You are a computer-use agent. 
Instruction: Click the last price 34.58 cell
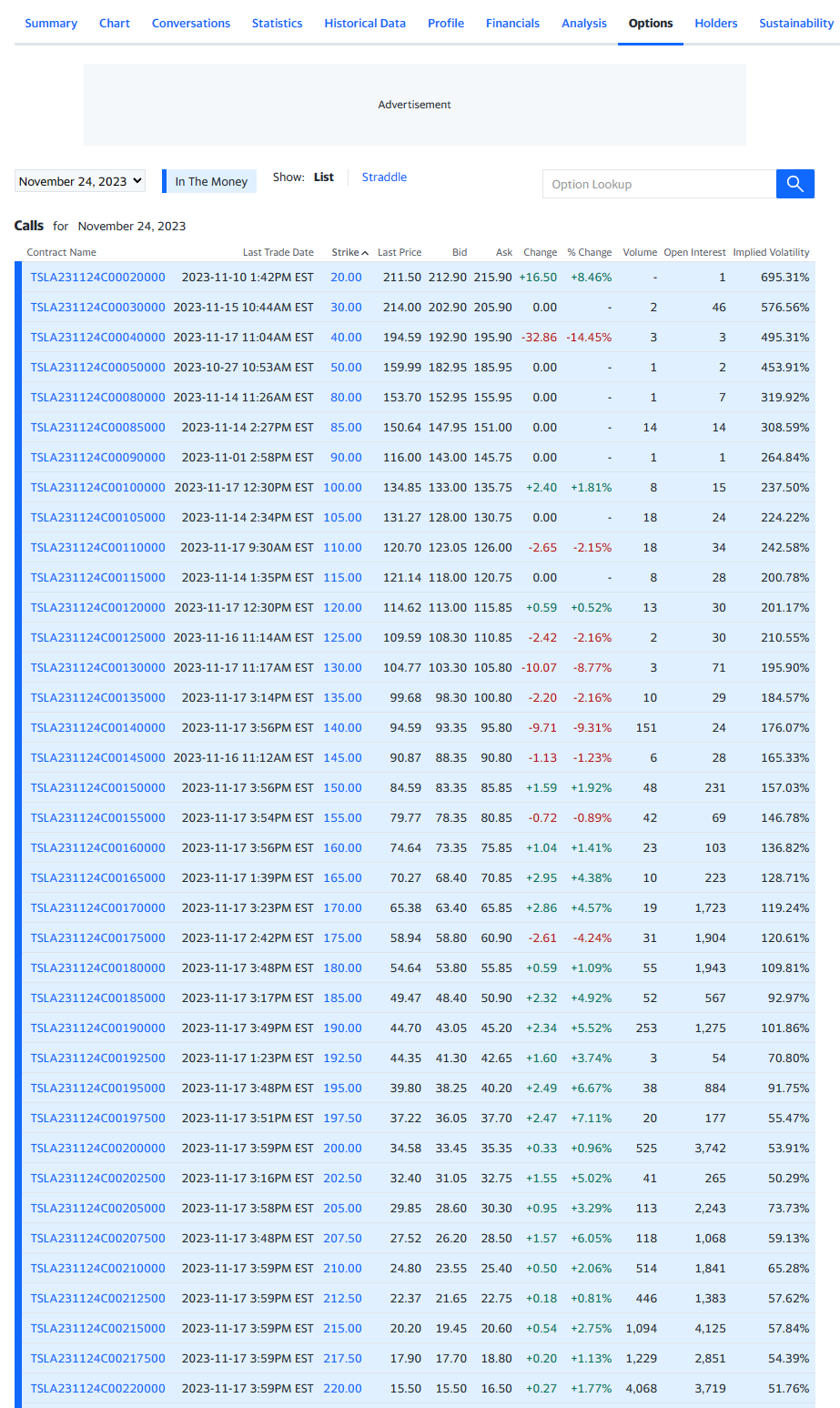click(406, 1148)
